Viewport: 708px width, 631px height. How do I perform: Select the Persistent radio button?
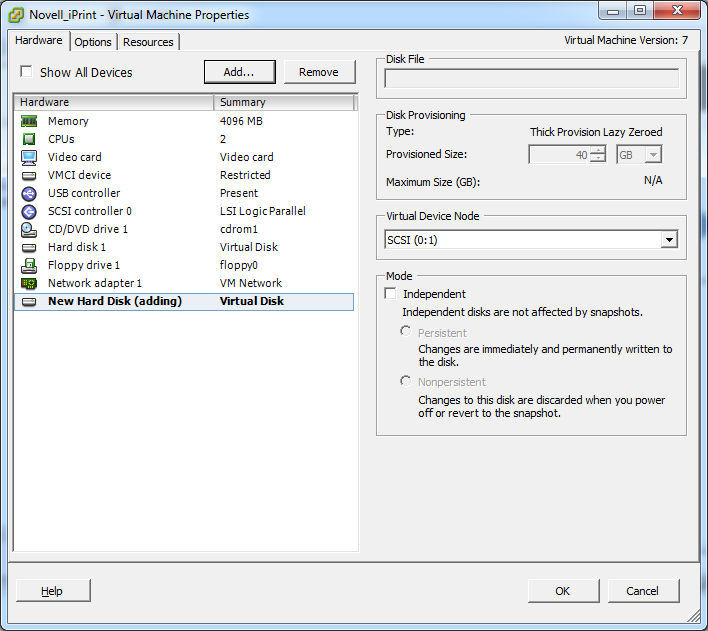tap(405, 331)
